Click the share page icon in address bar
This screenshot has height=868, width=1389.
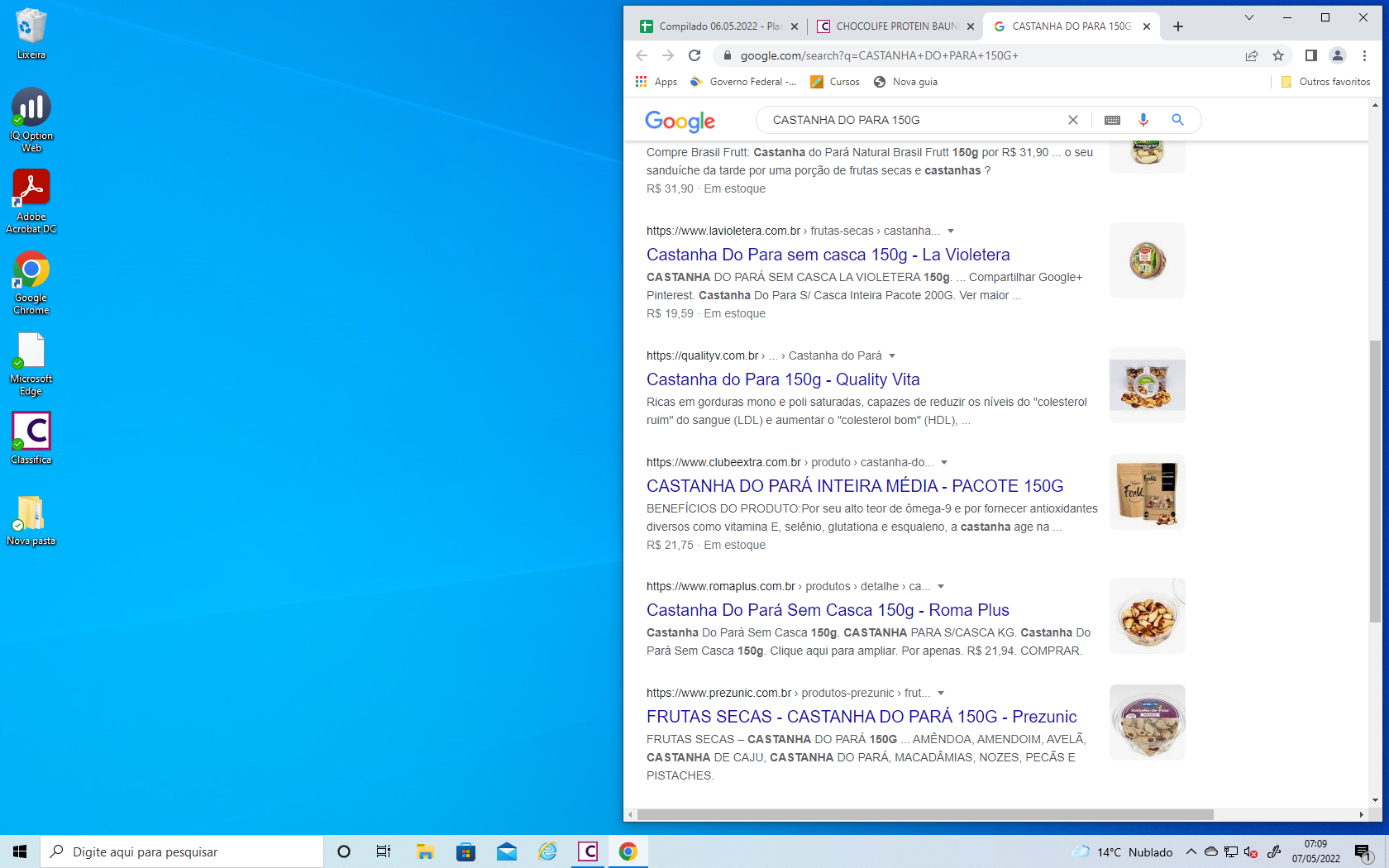pos(1252,55)
